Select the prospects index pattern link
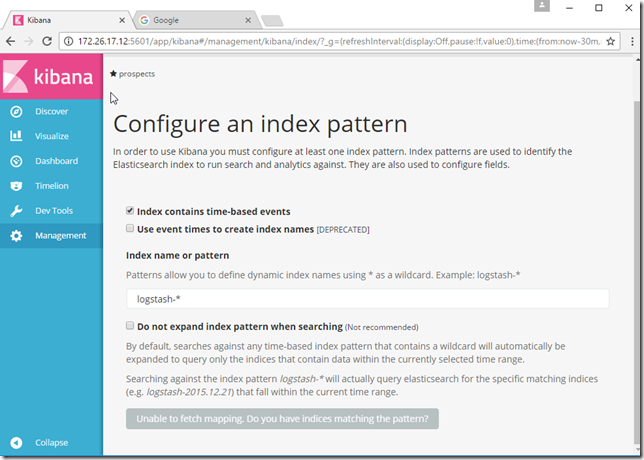This screenshot has width=644, height=460. (136, 74)
